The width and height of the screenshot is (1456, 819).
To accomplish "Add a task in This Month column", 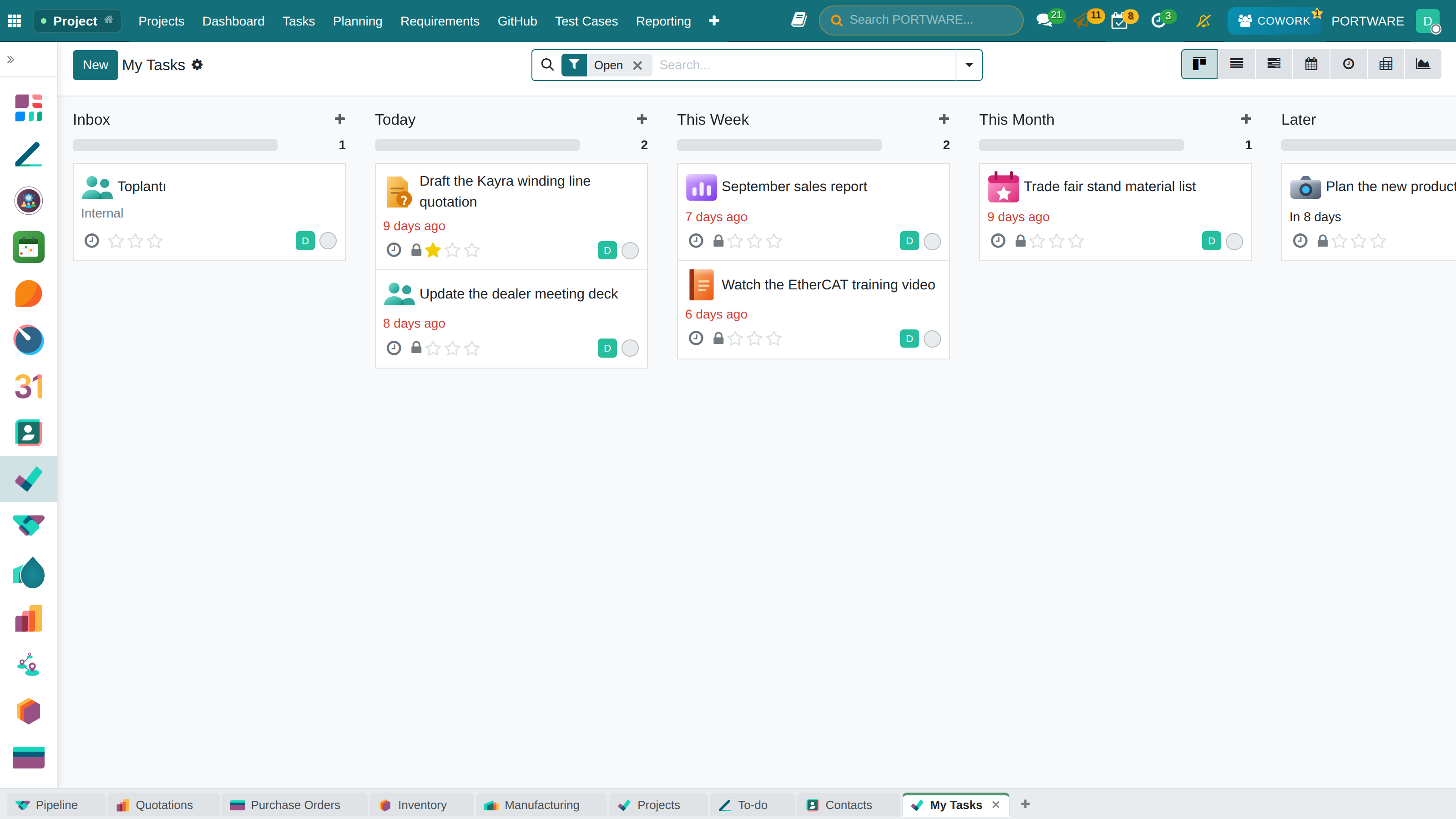I will (x=1246, y=119).
